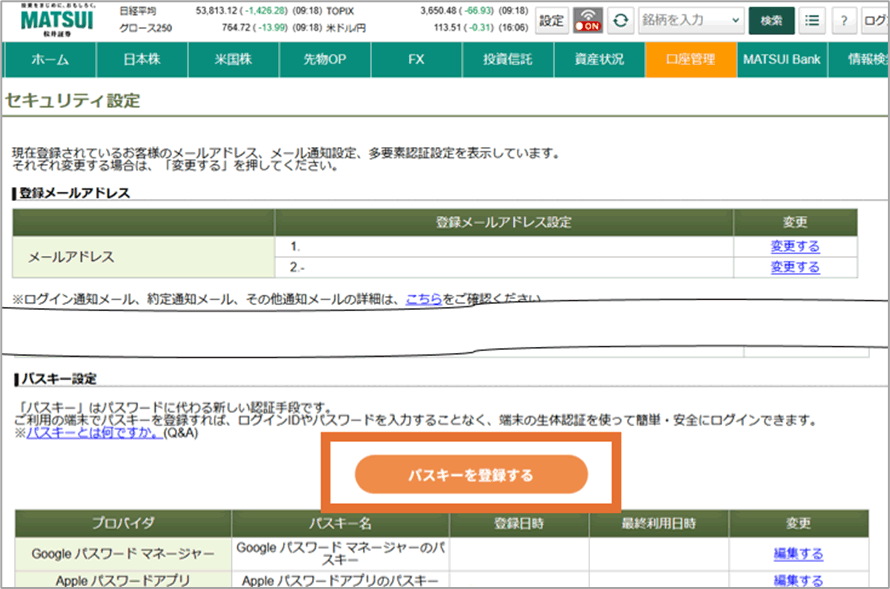The width and height of the screenshot is (890, 589).
Task: Switch to the 日本株 tab
Action: click(141, 59)
